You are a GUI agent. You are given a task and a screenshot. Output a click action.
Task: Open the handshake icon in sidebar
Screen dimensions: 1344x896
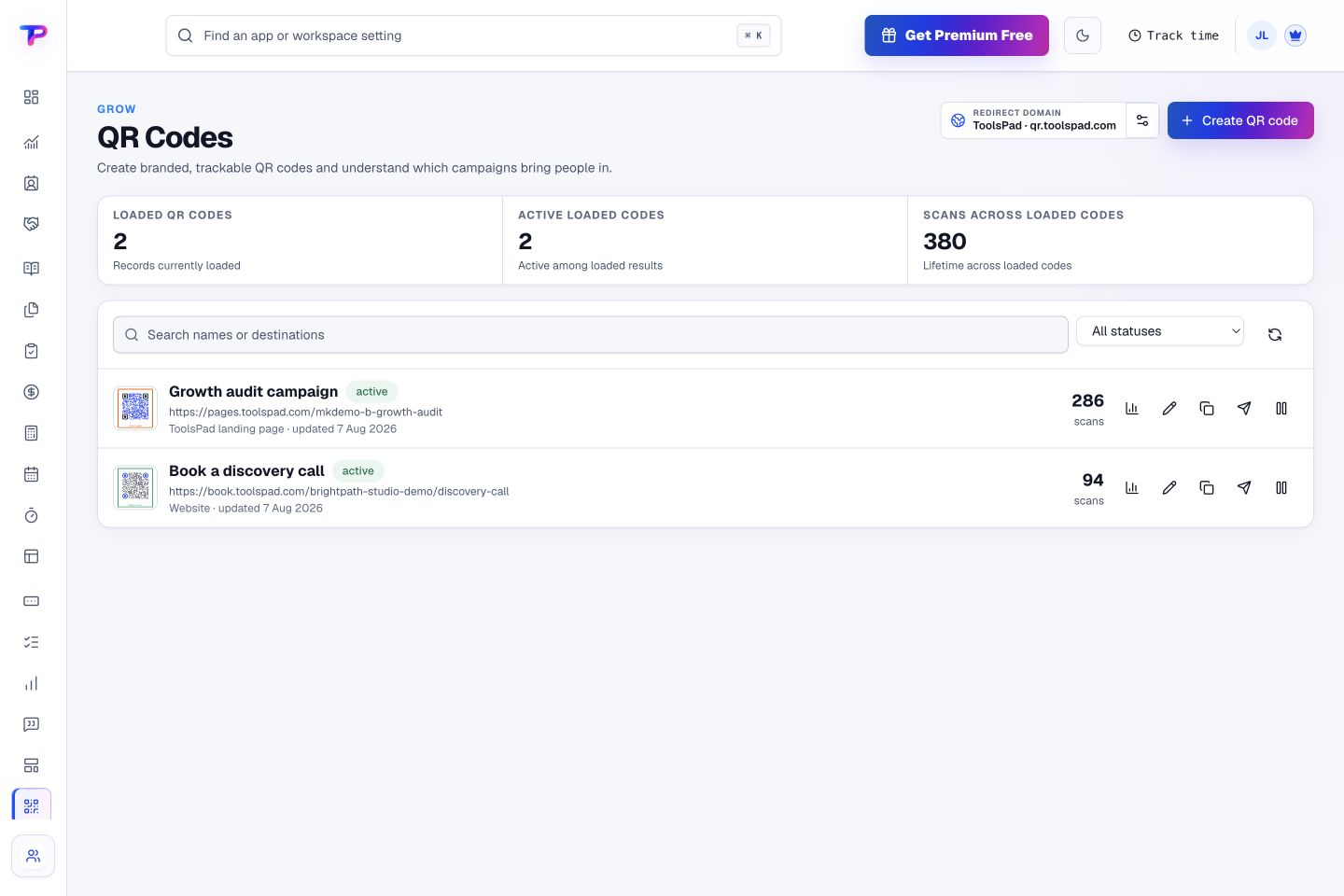(31, 224)
